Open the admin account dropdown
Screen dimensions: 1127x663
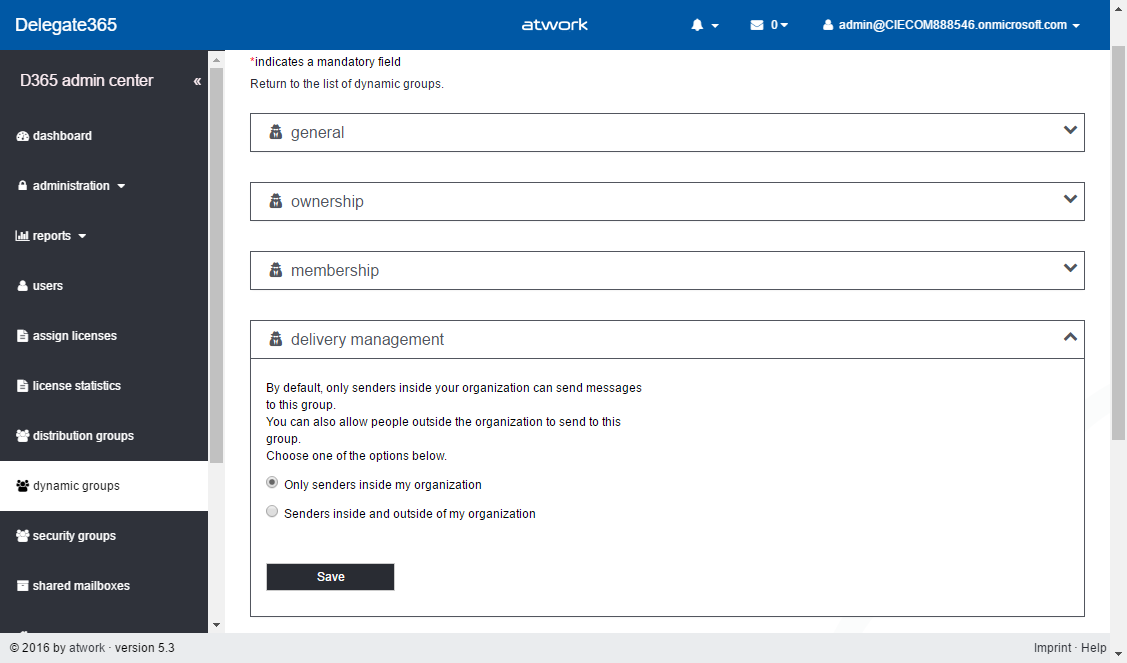[x=951, y=25]
